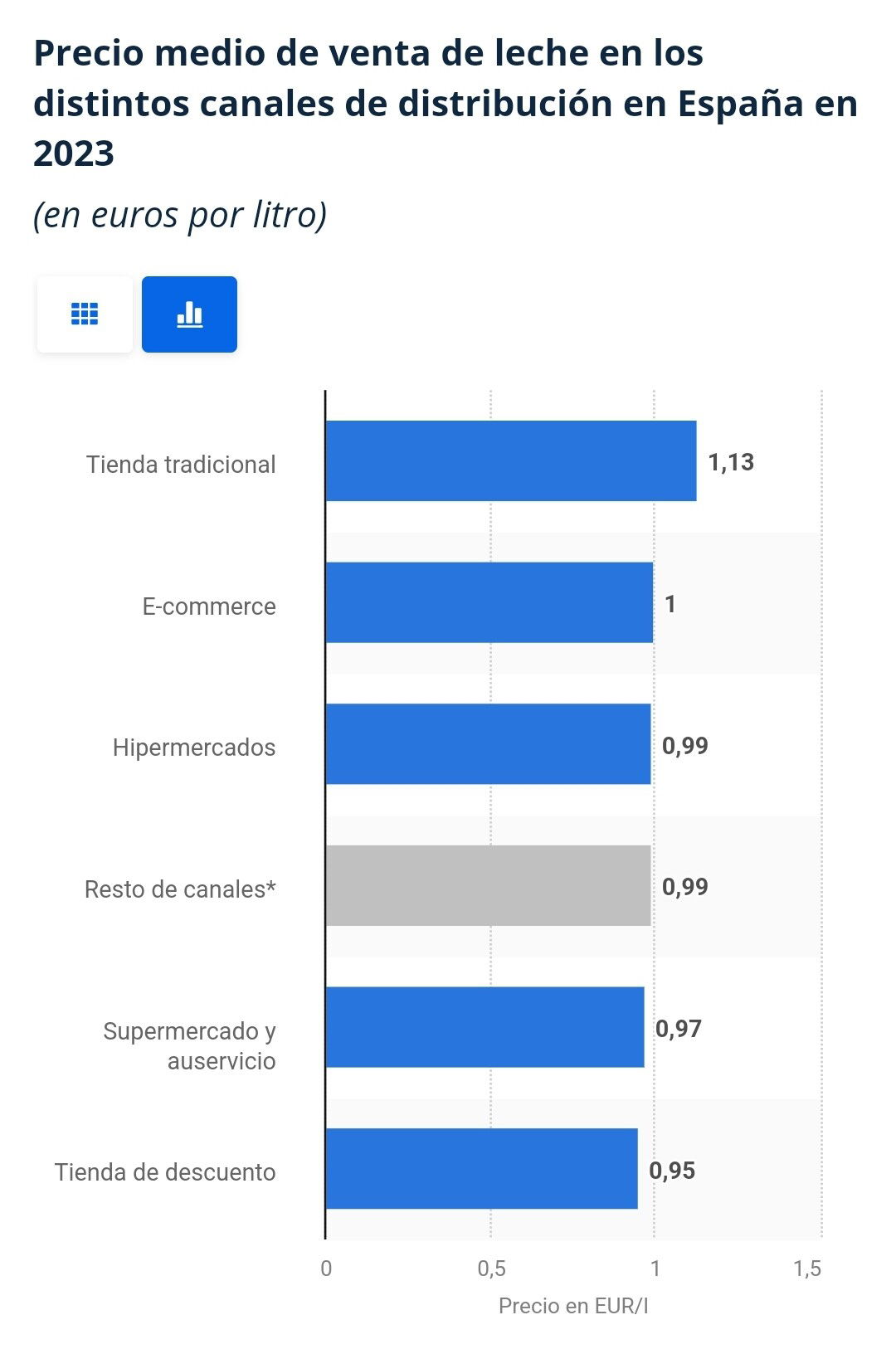Click the subtitle en euros por litro
Viewport: 896px width, 1349px height.
point(180,215)
